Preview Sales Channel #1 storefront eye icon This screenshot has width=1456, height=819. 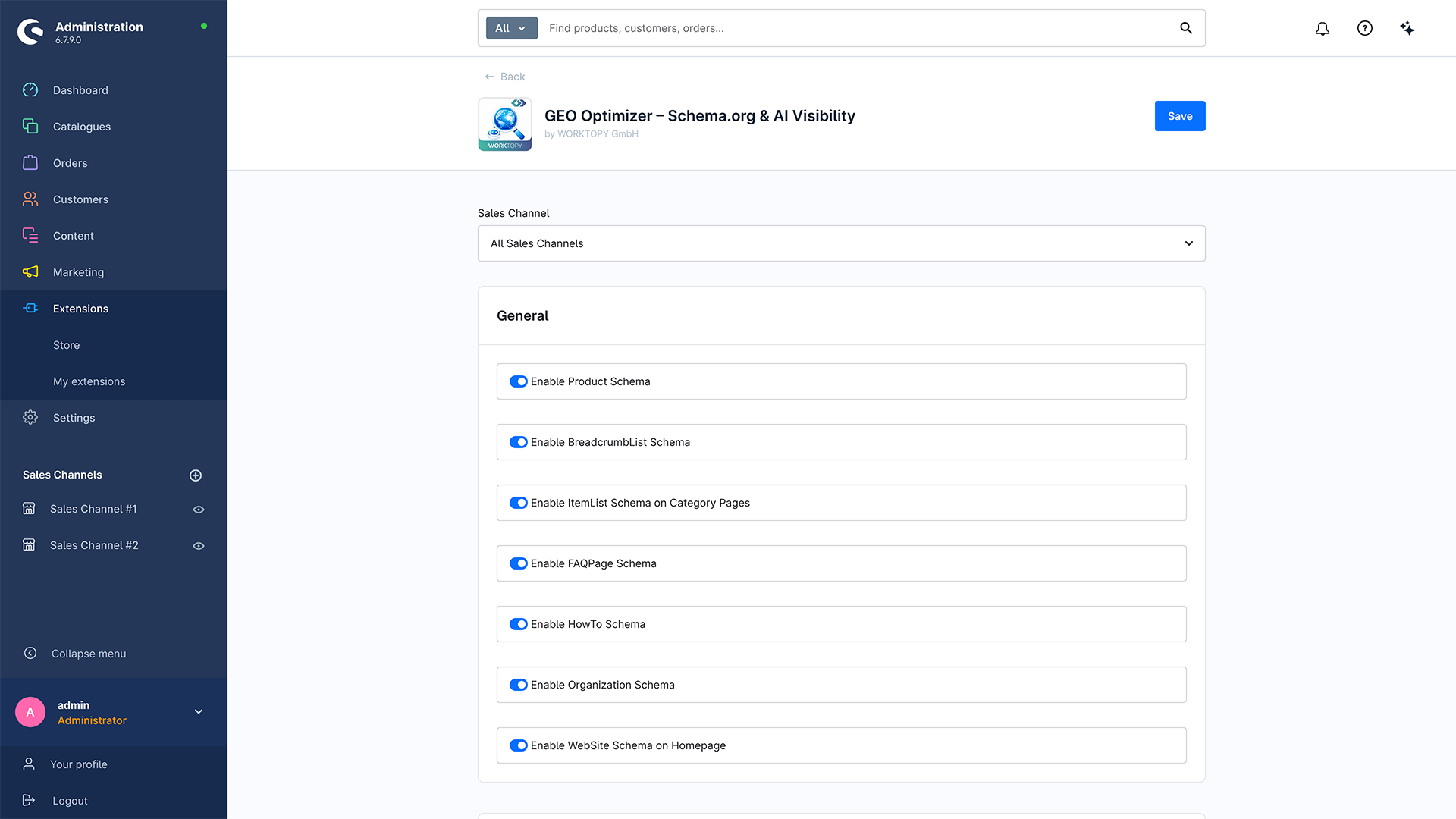199,510
